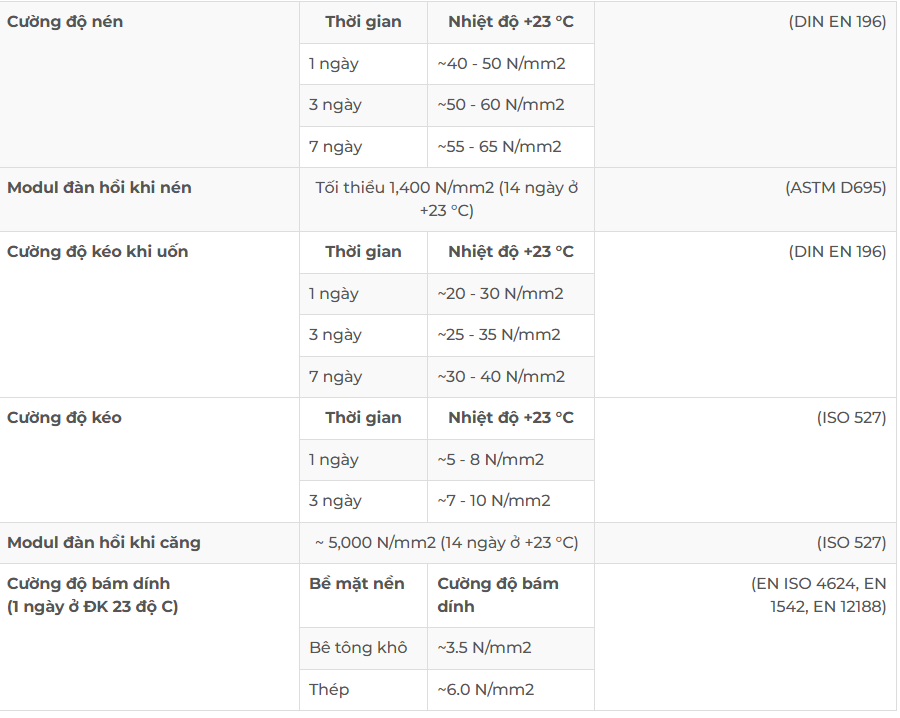
Task: Select the "~7 - 10 N/mm2" tensile value
Action: (x=494, y=501)
